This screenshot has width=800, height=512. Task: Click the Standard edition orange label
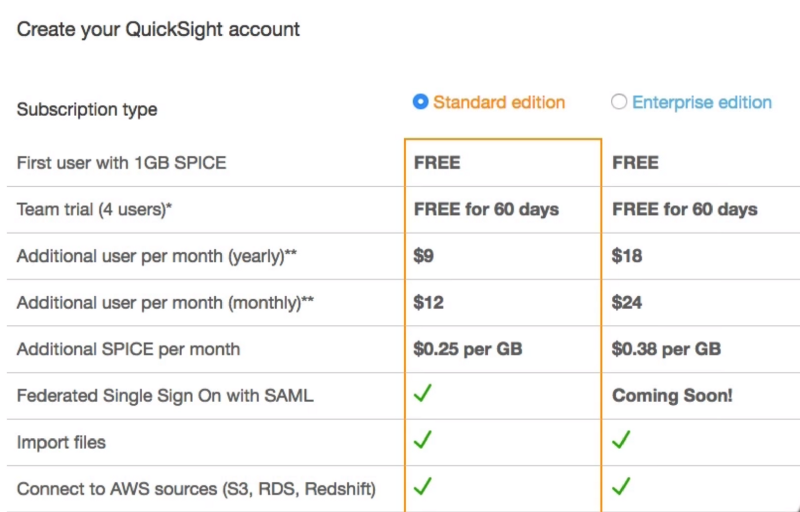coord(499,103)
